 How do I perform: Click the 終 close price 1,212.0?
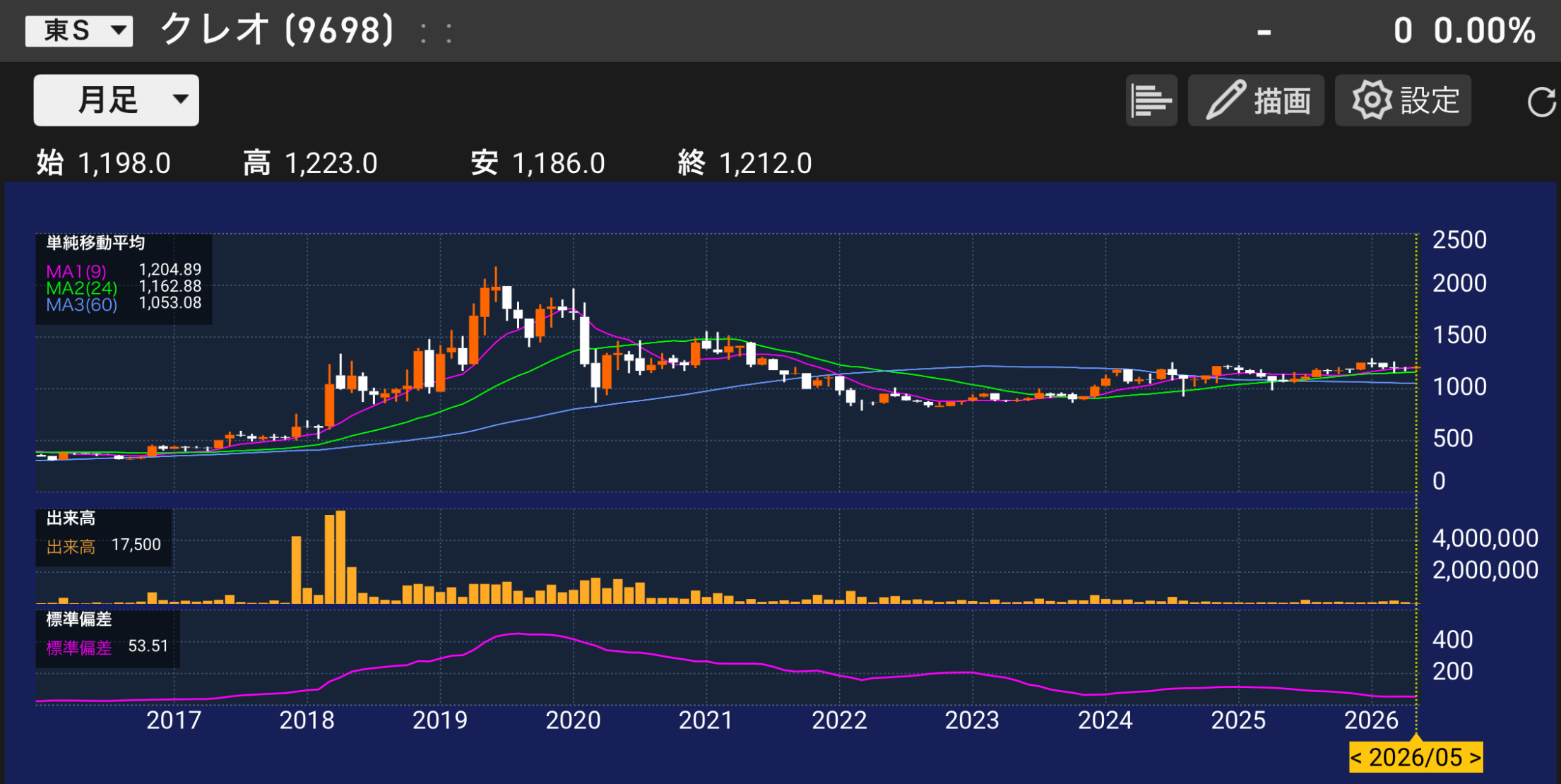click(x=766, y=164)
